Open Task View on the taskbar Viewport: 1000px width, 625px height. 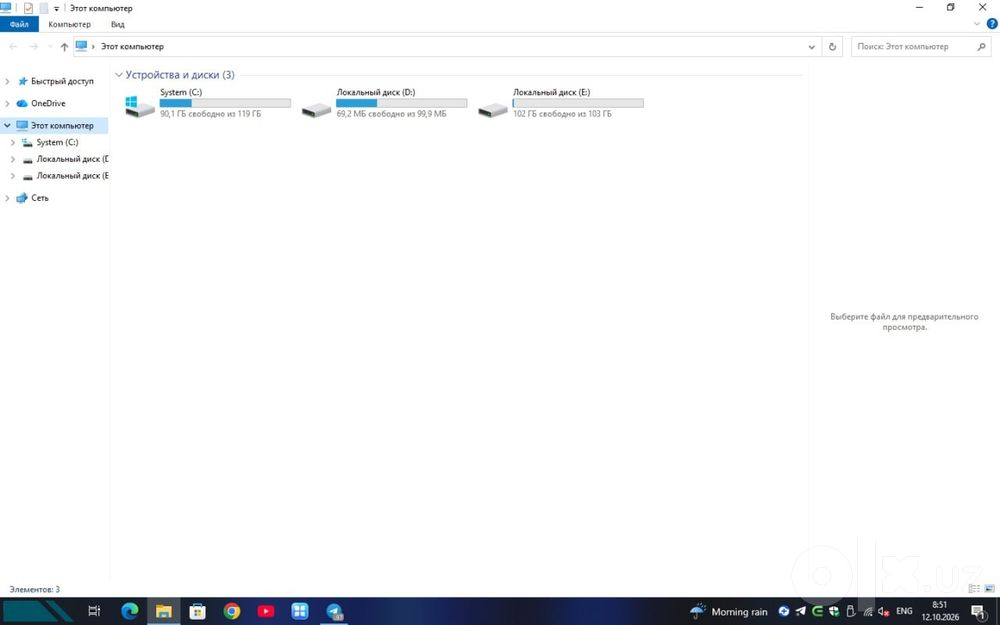94,611
